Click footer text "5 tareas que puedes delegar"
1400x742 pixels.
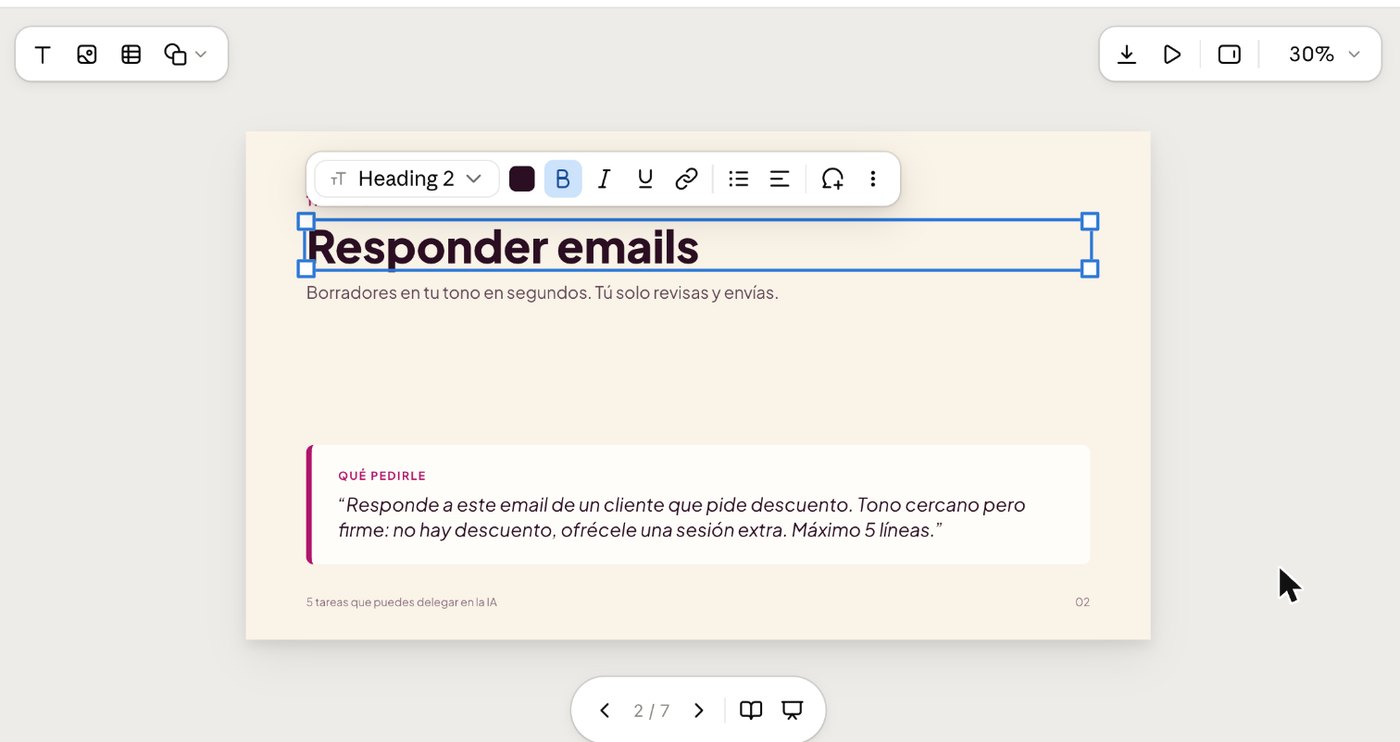click(x=402, y=602)
